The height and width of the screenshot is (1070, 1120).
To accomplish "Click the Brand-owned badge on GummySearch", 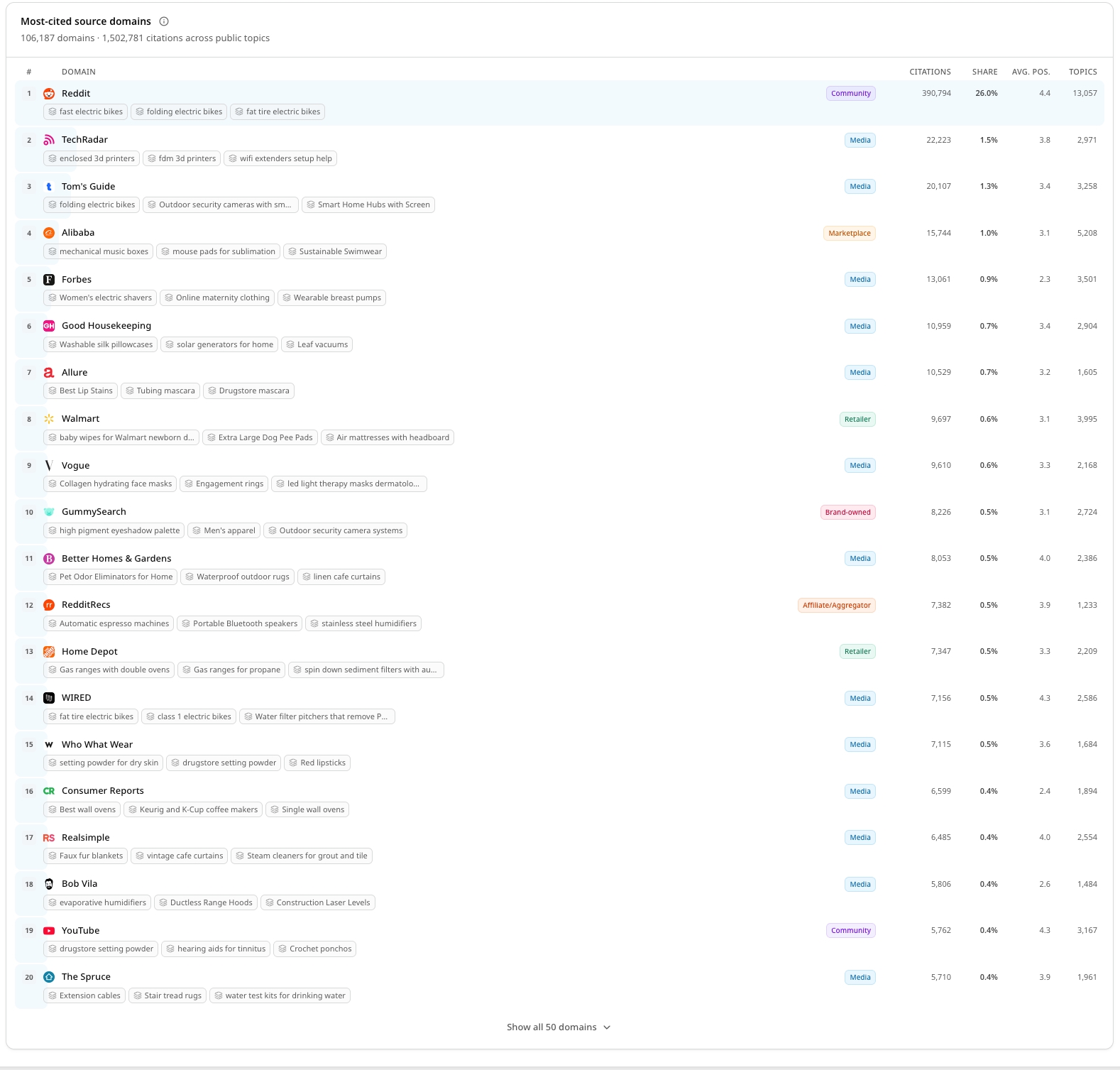I will [848, 513].
